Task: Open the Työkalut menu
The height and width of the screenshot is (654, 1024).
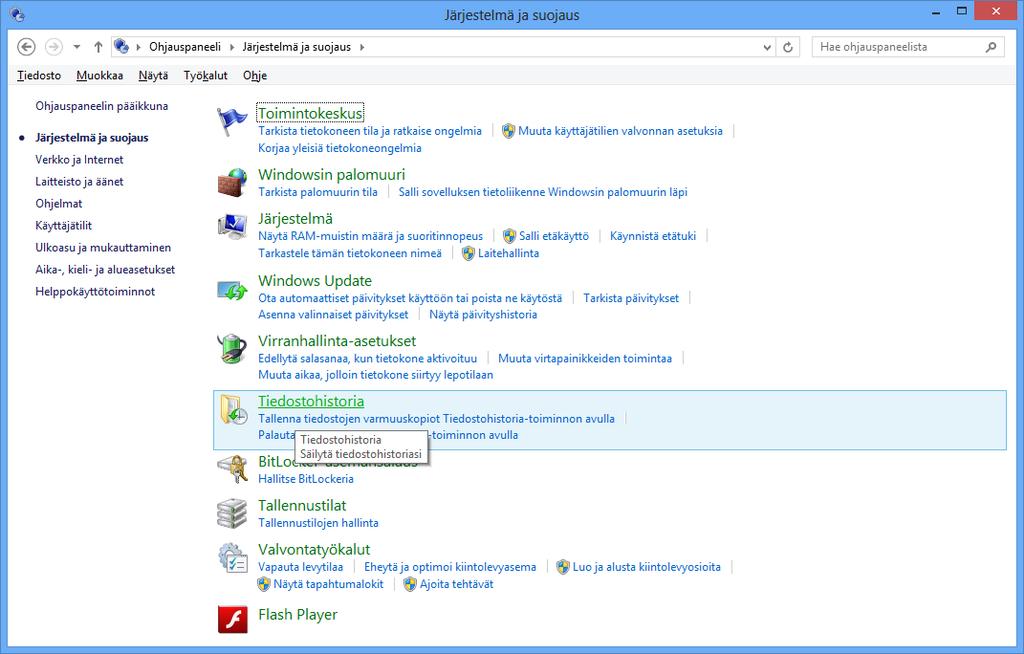Action: pyautogui.click(x=206, y=75)
